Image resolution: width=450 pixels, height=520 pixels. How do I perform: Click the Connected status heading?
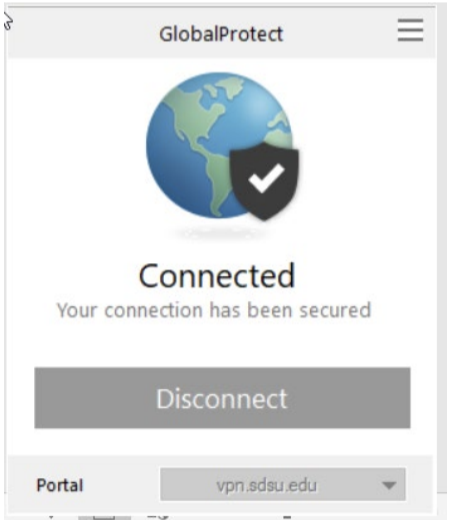[x=217, y=275]
